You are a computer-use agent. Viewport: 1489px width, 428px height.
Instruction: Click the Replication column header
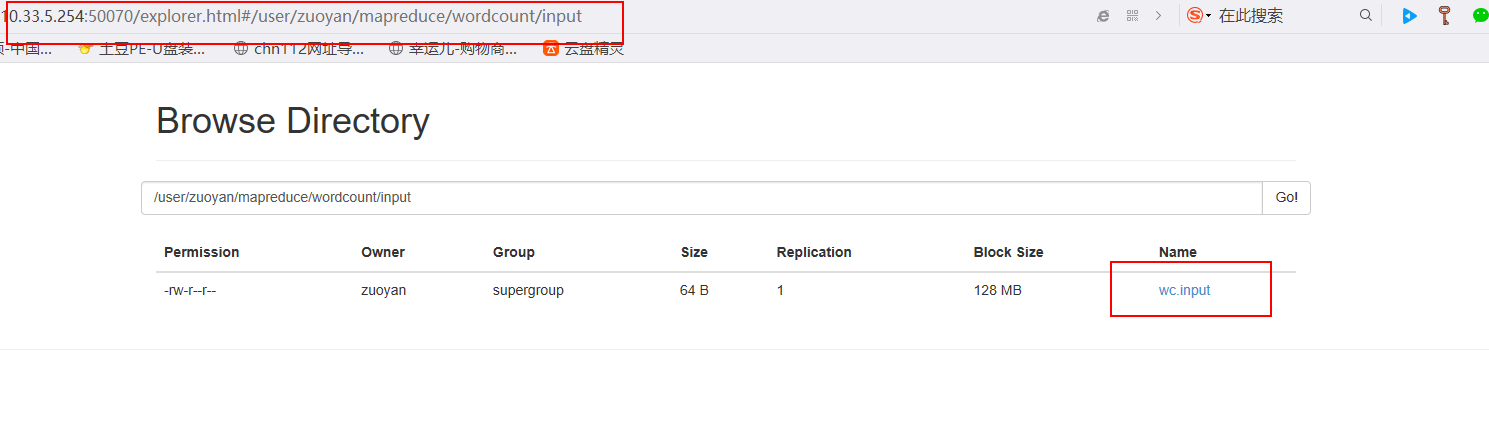click(x=814, y=252)
